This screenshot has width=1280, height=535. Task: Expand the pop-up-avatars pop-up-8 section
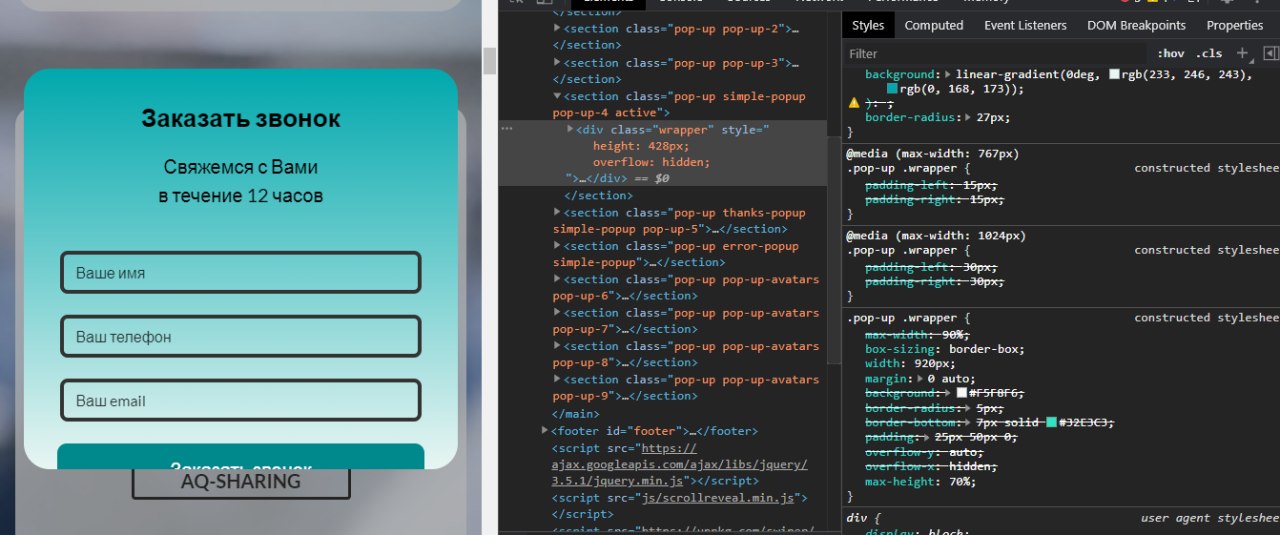557,346
